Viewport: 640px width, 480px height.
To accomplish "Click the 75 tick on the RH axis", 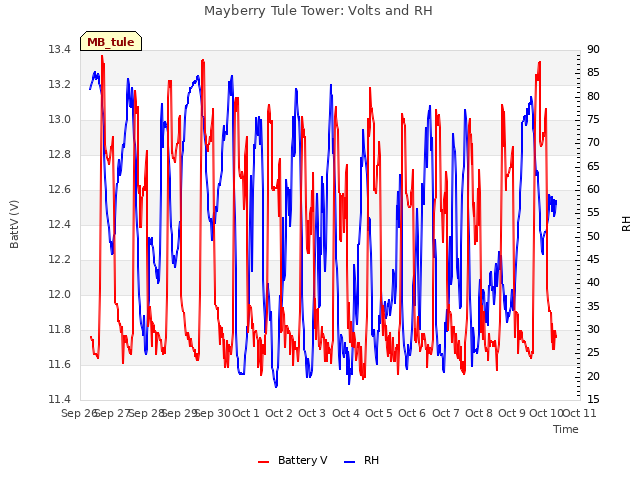I will point(593,120).
